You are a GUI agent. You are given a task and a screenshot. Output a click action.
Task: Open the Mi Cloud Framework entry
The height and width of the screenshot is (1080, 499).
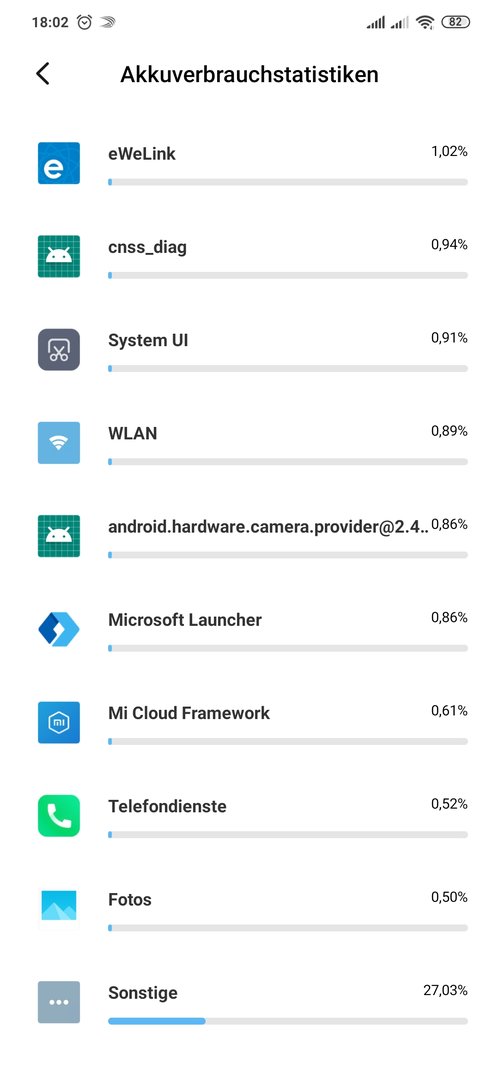(250, 723)
